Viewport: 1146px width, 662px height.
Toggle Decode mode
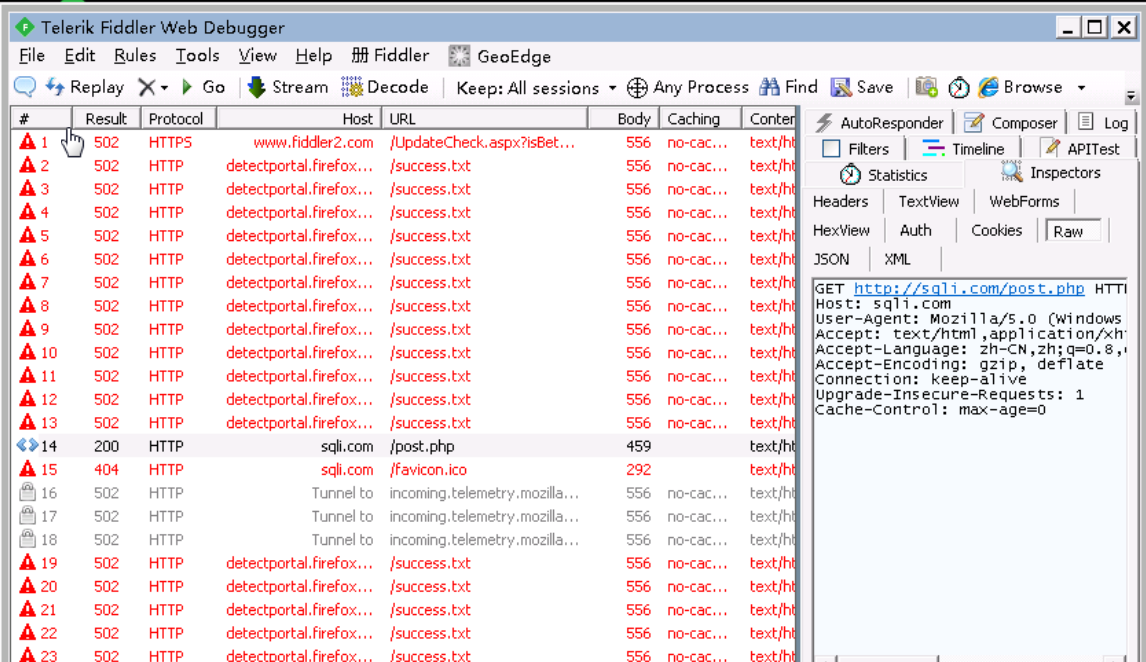click(x=384, y=87)
